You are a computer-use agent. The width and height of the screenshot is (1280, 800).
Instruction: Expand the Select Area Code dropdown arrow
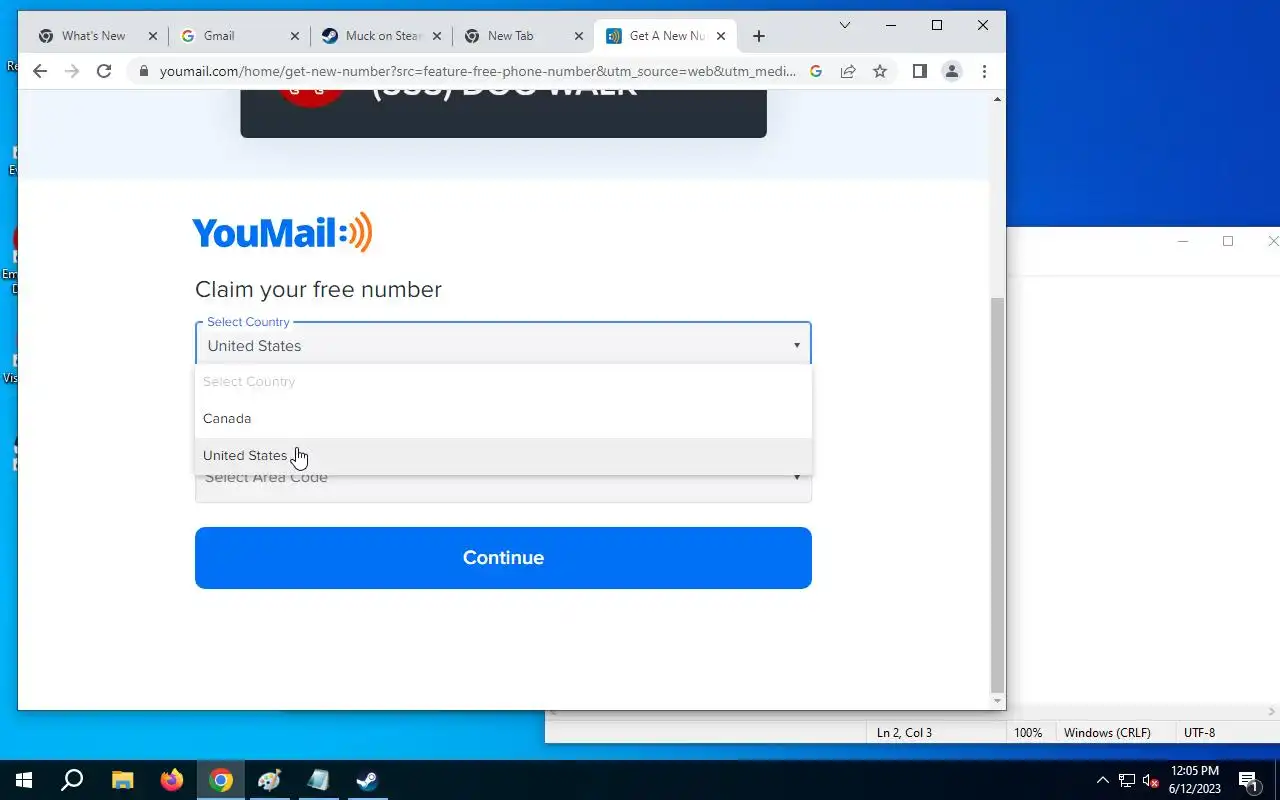point(797,478)
